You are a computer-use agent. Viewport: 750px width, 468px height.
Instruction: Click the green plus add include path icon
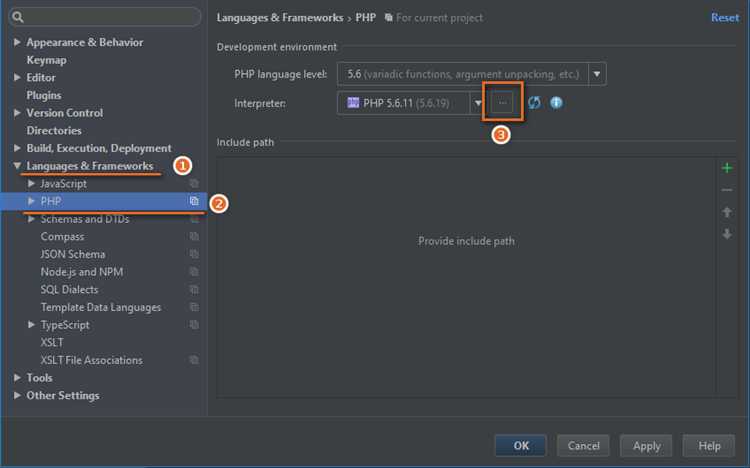(x=727, y=168)
